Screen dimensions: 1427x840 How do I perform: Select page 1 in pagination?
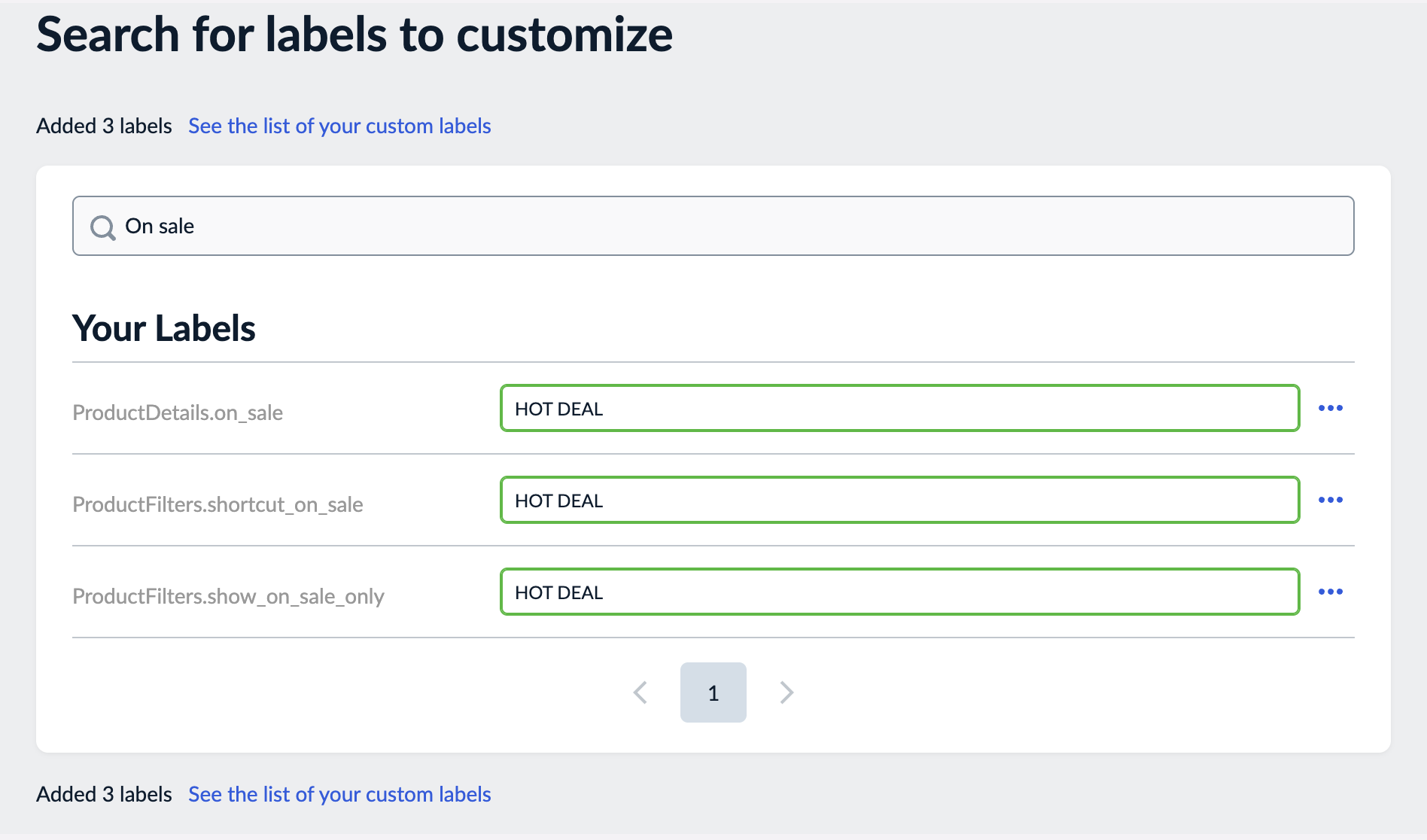pos(713,692)
